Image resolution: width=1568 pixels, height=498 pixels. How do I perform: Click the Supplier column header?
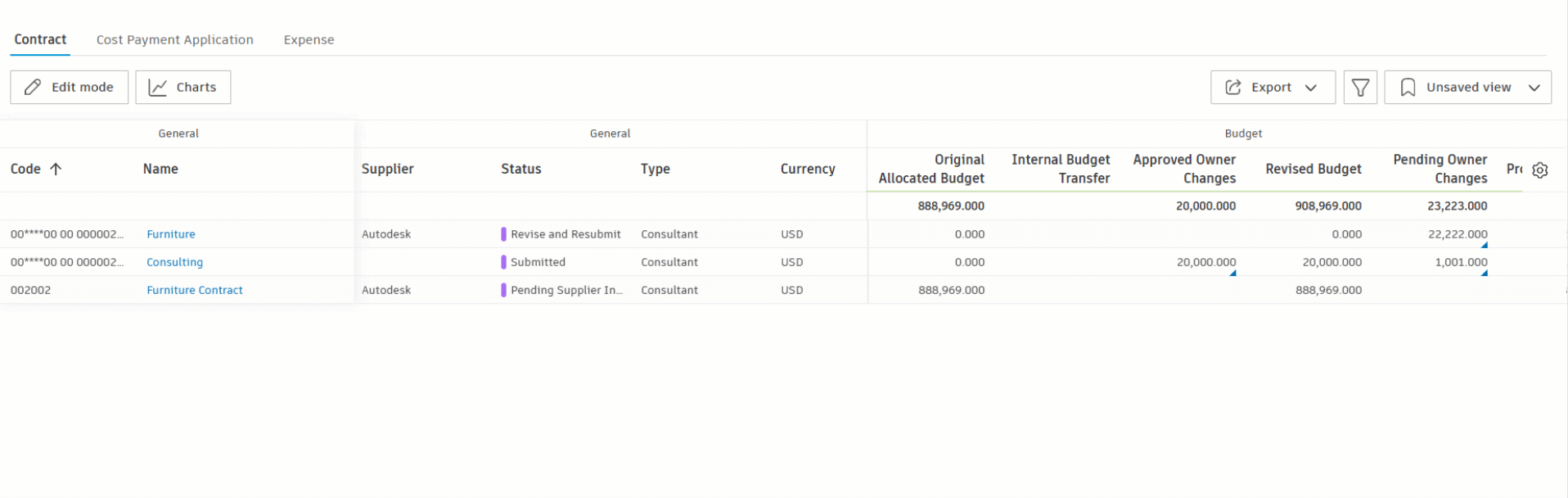(387, 169)
